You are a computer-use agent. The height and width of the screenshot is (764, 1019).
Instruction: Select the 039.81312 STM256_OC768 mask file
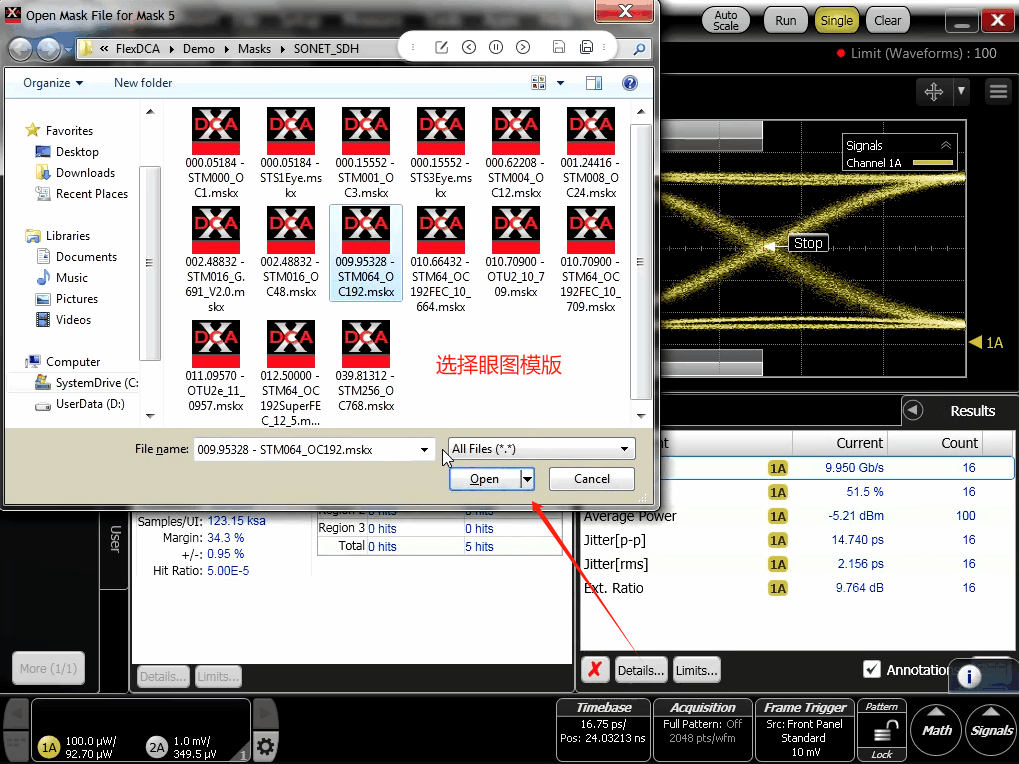[365, 368]
